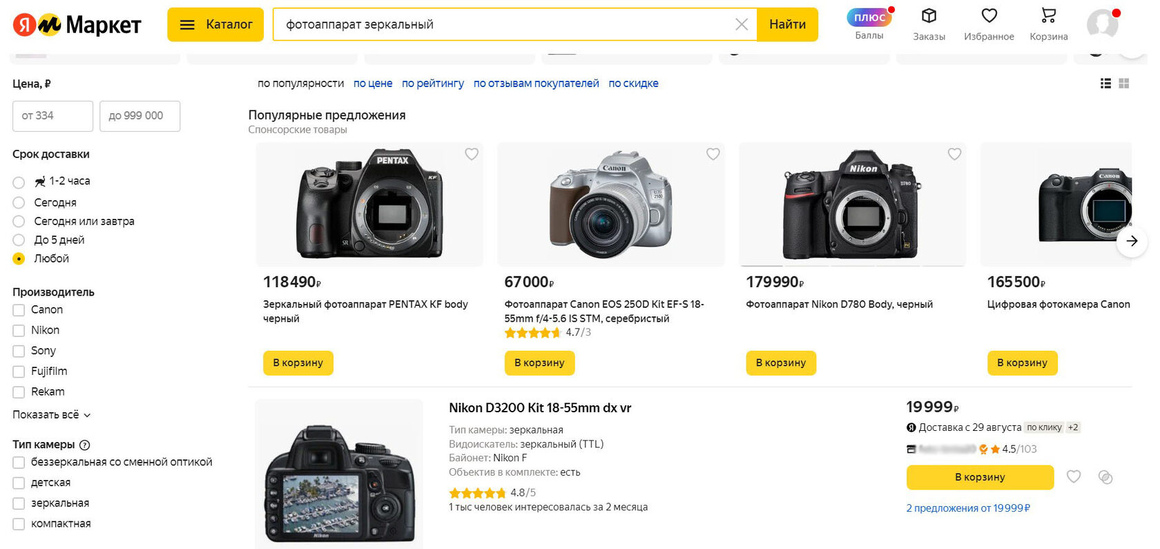Viewport: 1160px width, 549px height.
Task: Clear the search field with X icon
Action: pos(741,24)
